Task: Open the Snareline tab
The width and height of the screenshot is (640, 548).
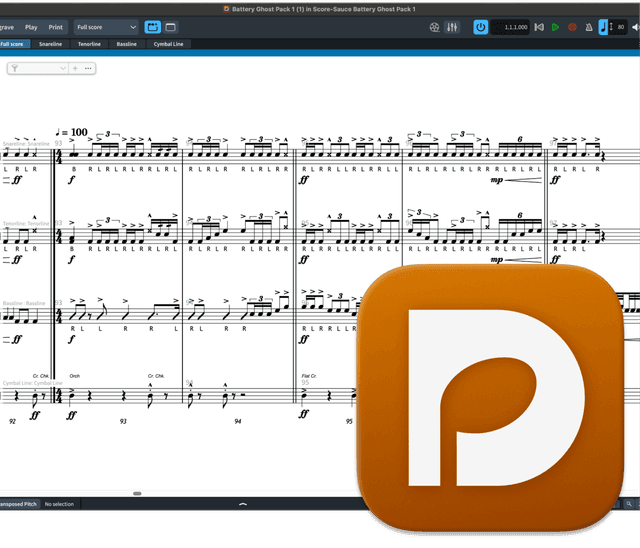Action: (51, 44)
